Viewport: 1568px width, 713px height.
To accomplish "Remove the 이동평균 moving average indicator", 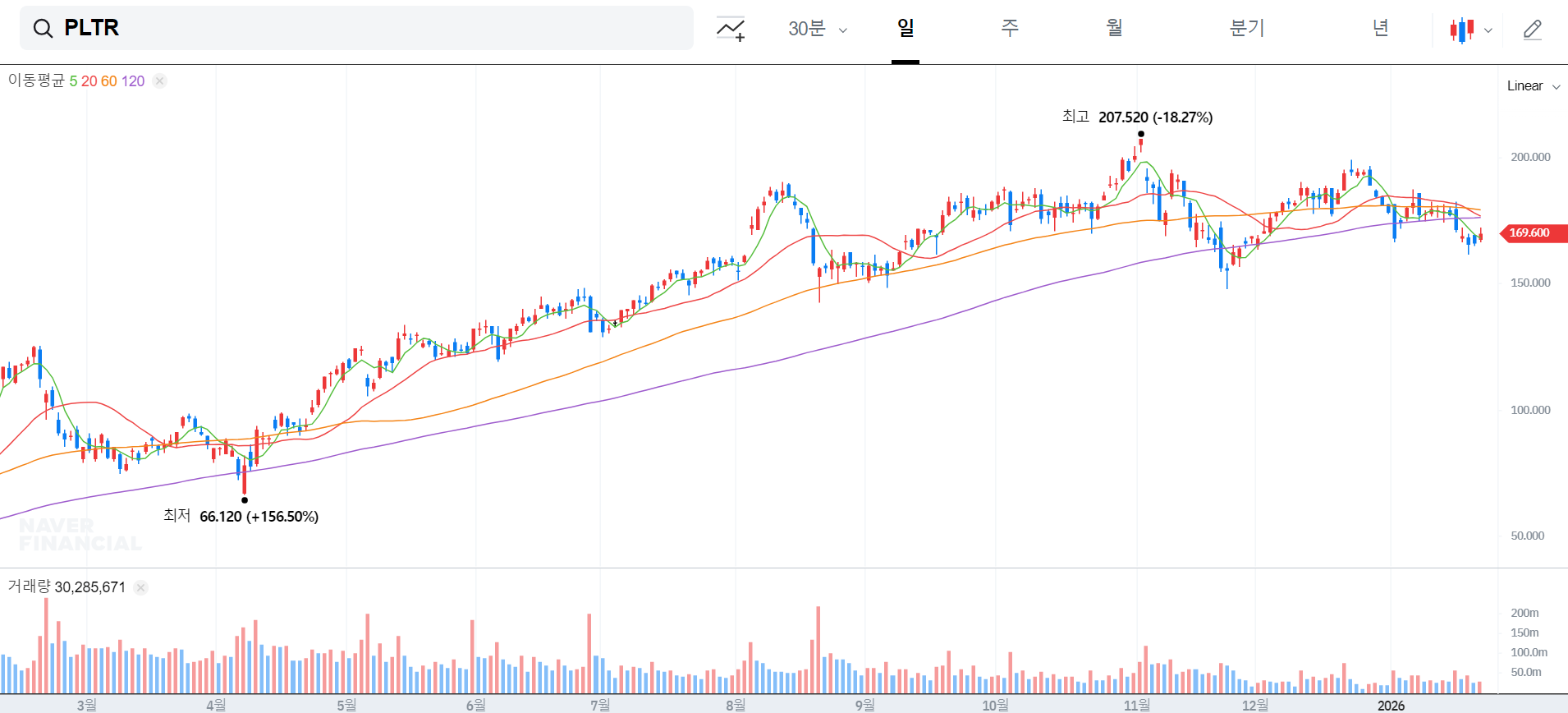I will click(x=160, y=80).
